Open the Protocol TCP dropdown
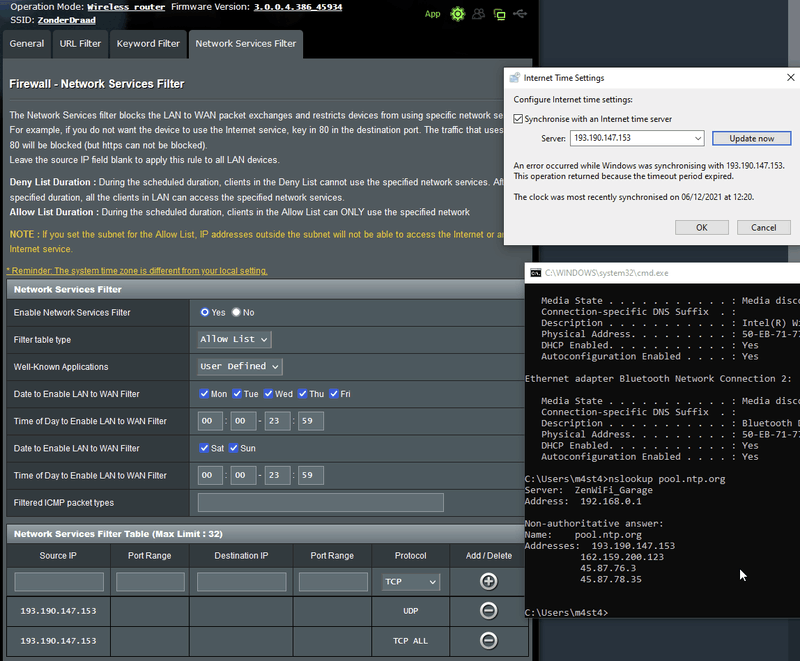 (x=411, y=581)
